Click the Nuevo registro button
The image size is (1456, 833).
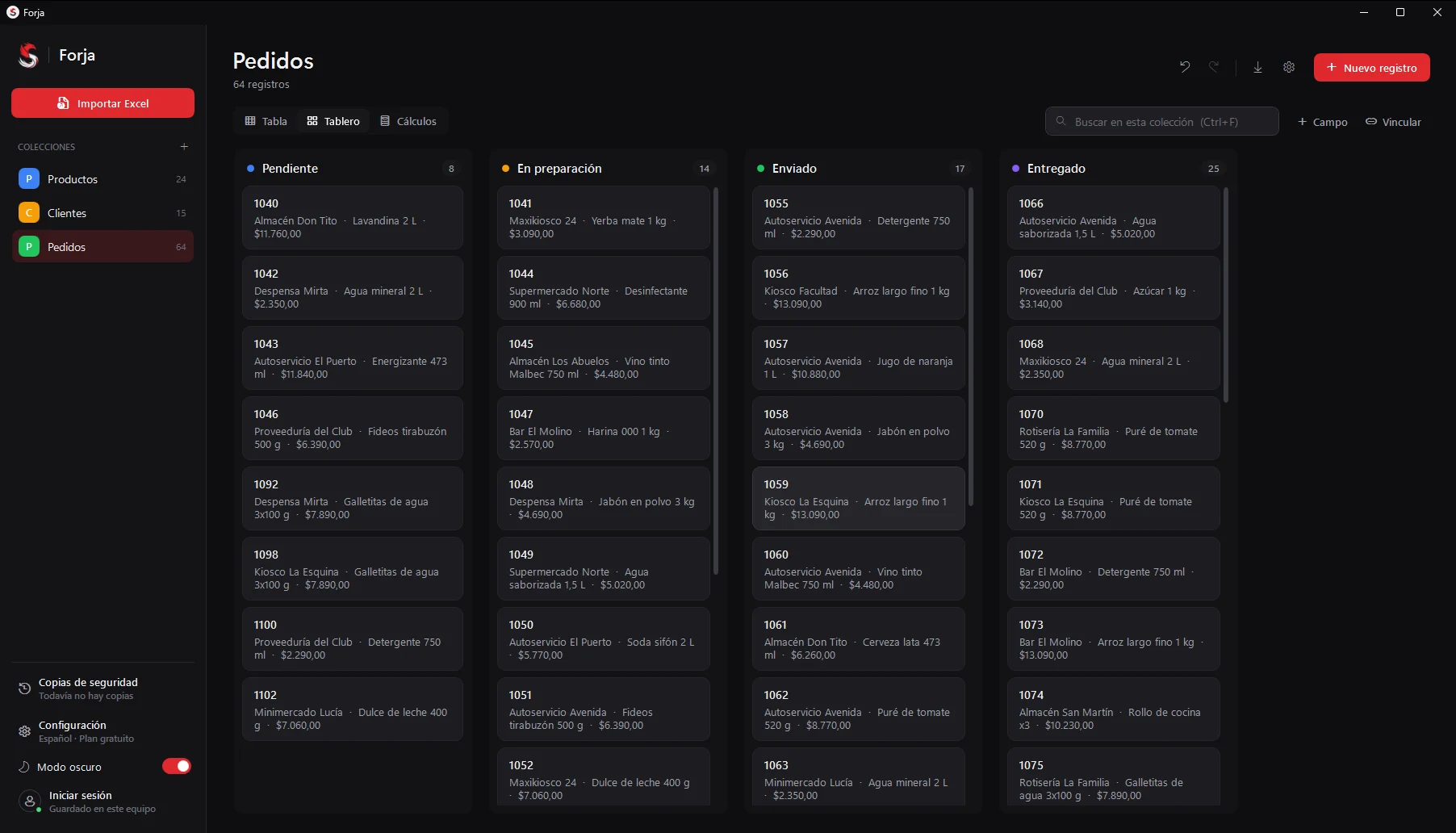coord(1372,68)
